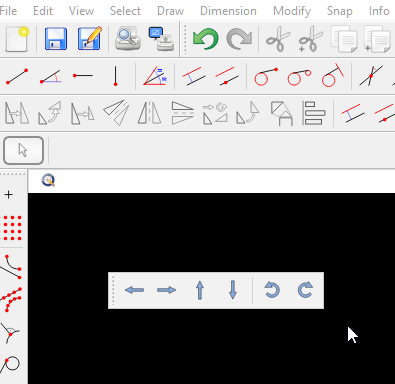Screen dimensions: 395x384
Task: Select the Tangent between two circles tool
Action: [x=299, y=77]
